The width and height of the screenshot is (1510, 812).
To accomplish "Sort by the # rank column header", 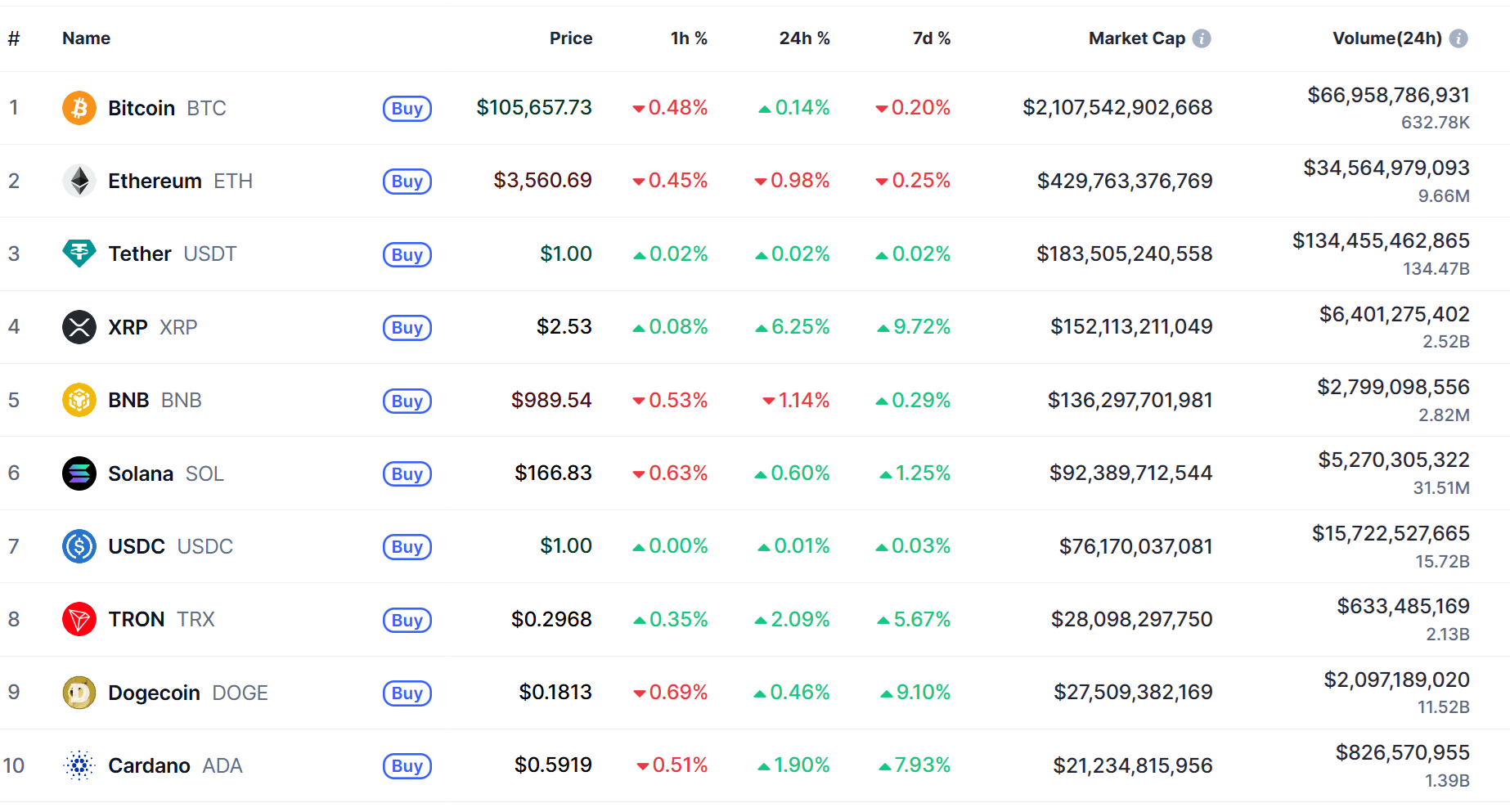I will coord(14,38).
